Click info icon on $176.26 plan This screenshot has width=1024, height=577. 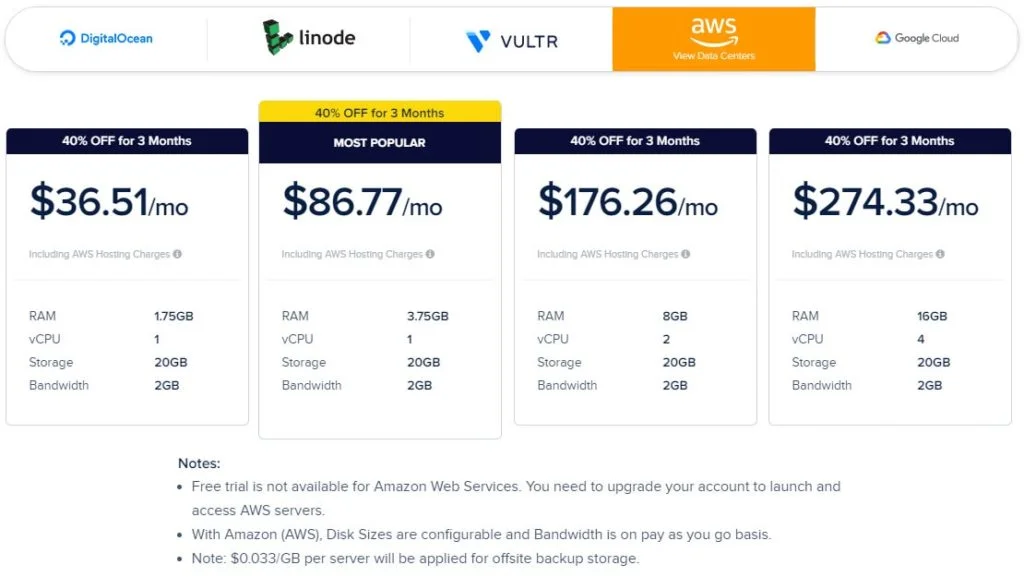pos(686,254)
